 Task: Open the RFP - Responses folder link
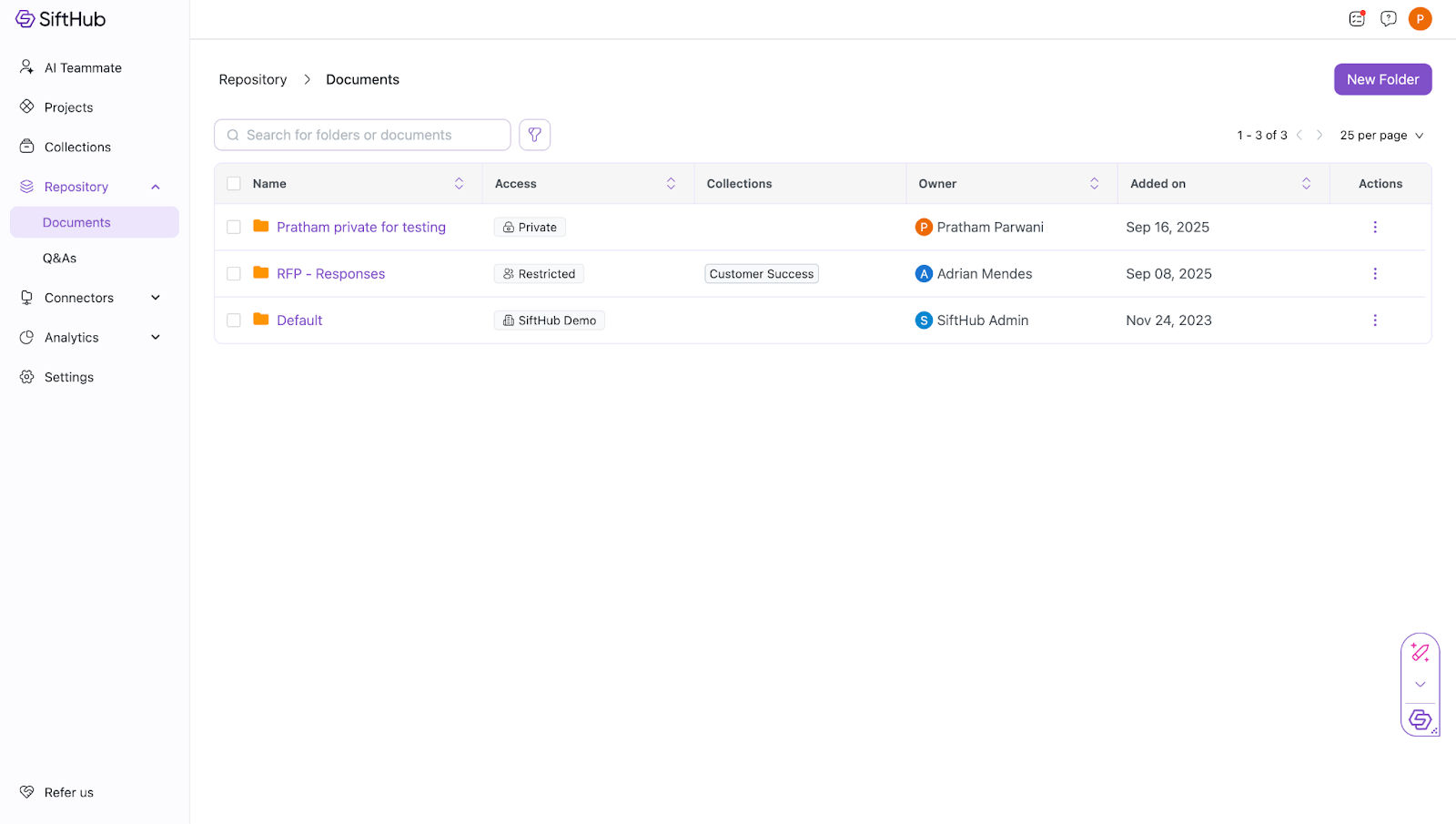coord(330,274)
